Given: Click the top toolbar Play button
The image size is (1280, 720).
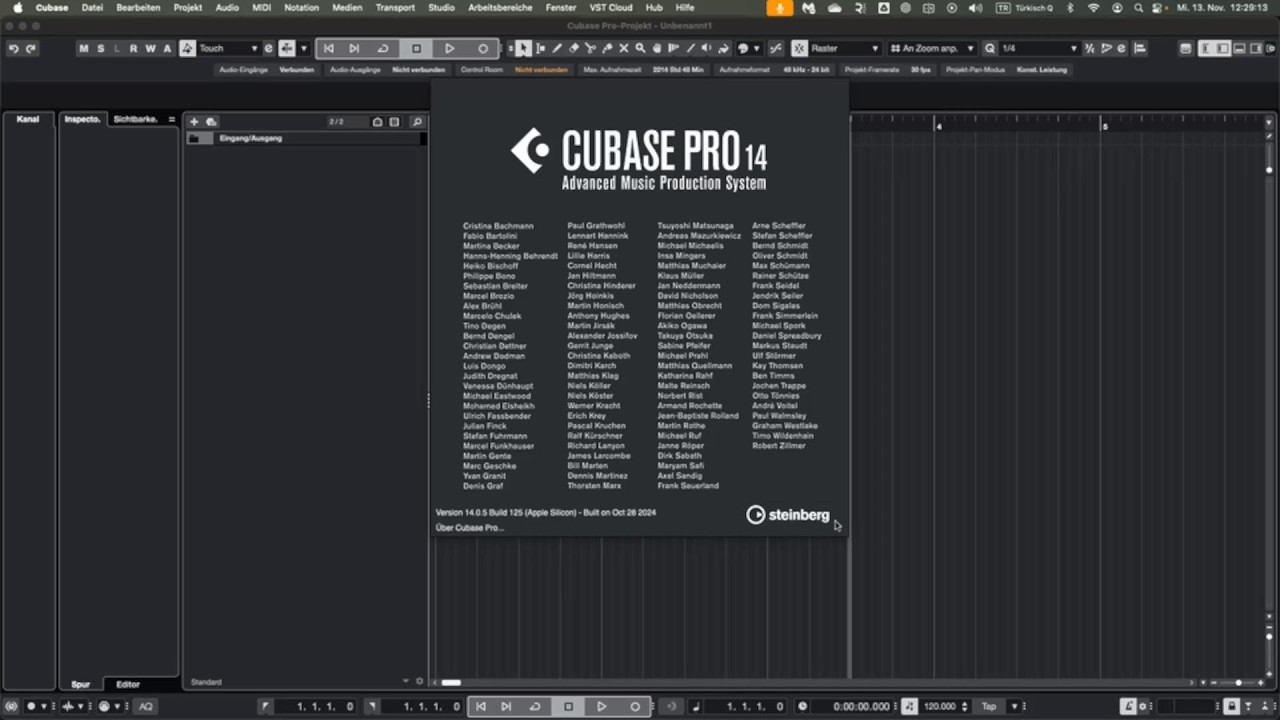Looking at the screenshot, I should (x=450, y=48).
